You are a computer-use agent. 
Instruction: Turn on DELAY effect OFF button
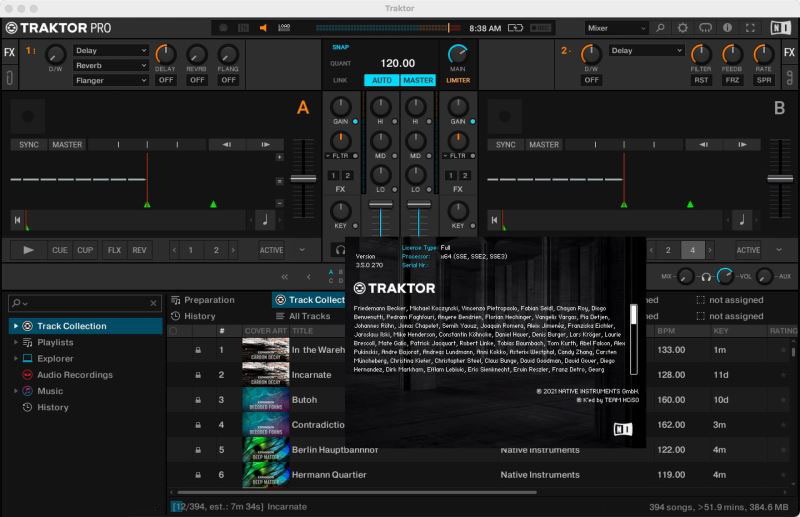(x=166, y=80)
